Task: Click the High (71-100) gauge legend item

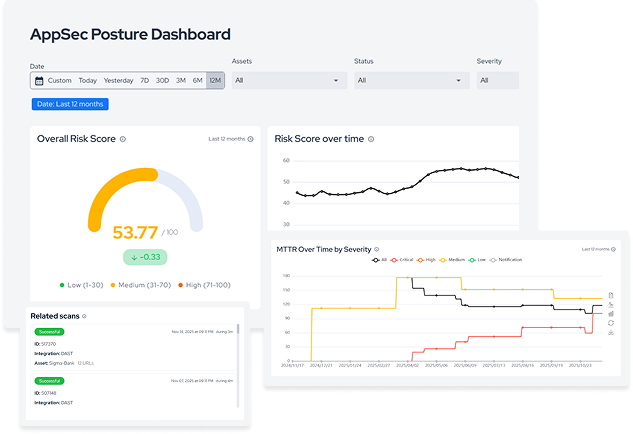Action: point(204,285)
